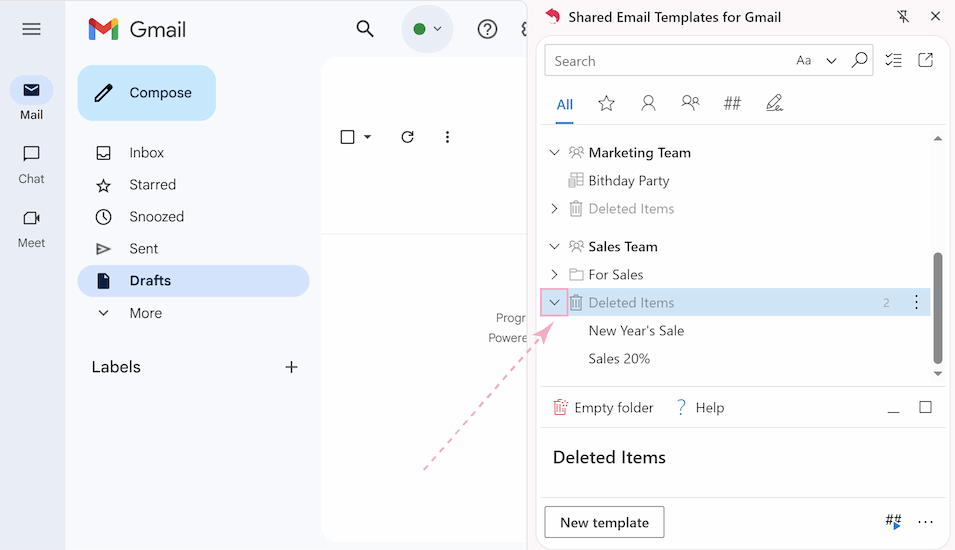The width and height of the screenshot is (955, 550).
Task: Switch to the All tab
Action: [565, 104]
